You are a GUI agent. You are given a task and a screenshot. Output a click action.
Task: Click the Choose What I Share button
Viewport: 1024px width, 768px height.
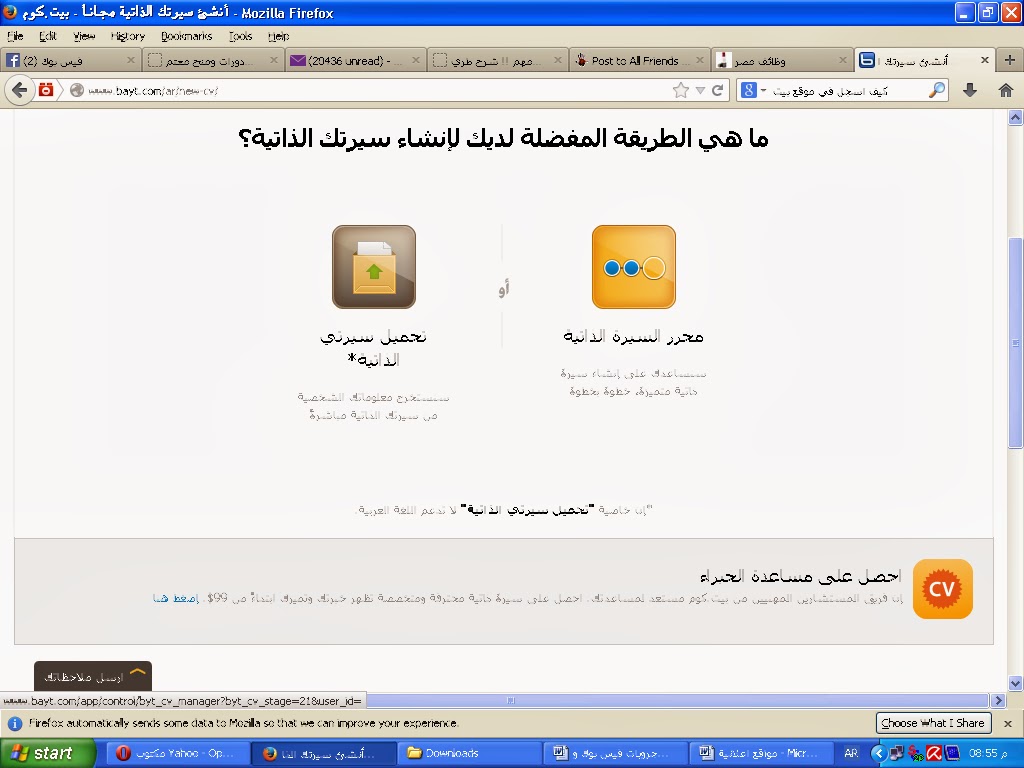[933, 723]
